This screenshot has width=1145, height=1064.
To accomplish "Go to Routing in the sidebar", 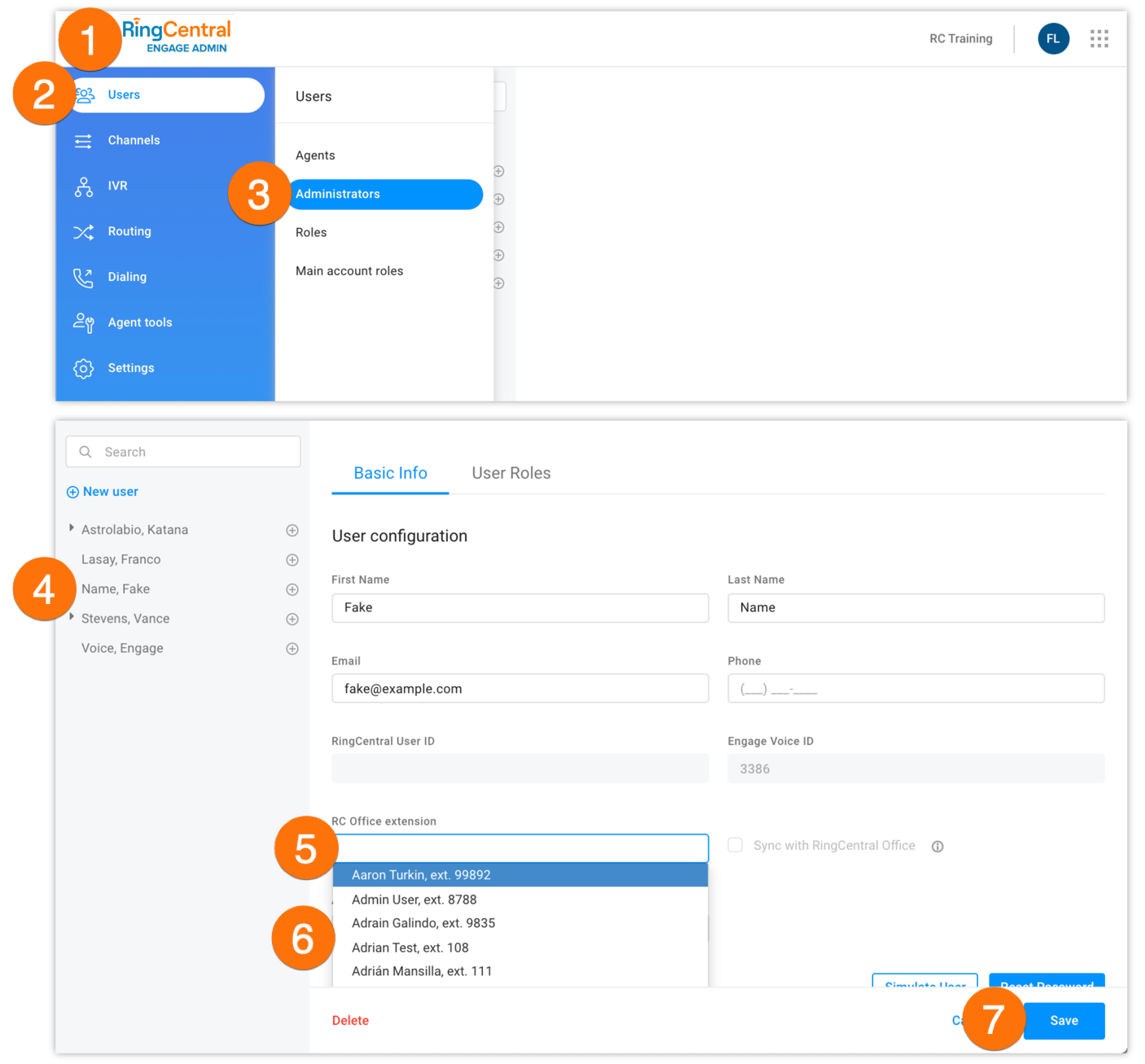I will (129, 232).
